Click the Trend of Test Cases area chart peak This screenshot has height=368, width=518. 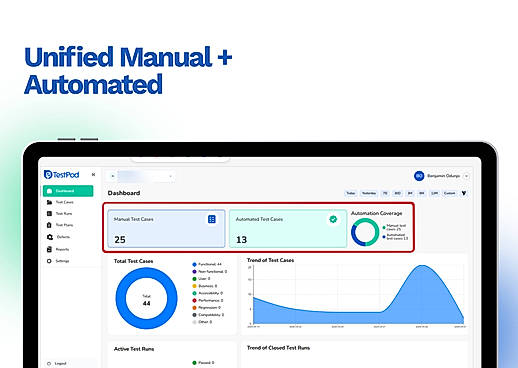pos(423,266)
